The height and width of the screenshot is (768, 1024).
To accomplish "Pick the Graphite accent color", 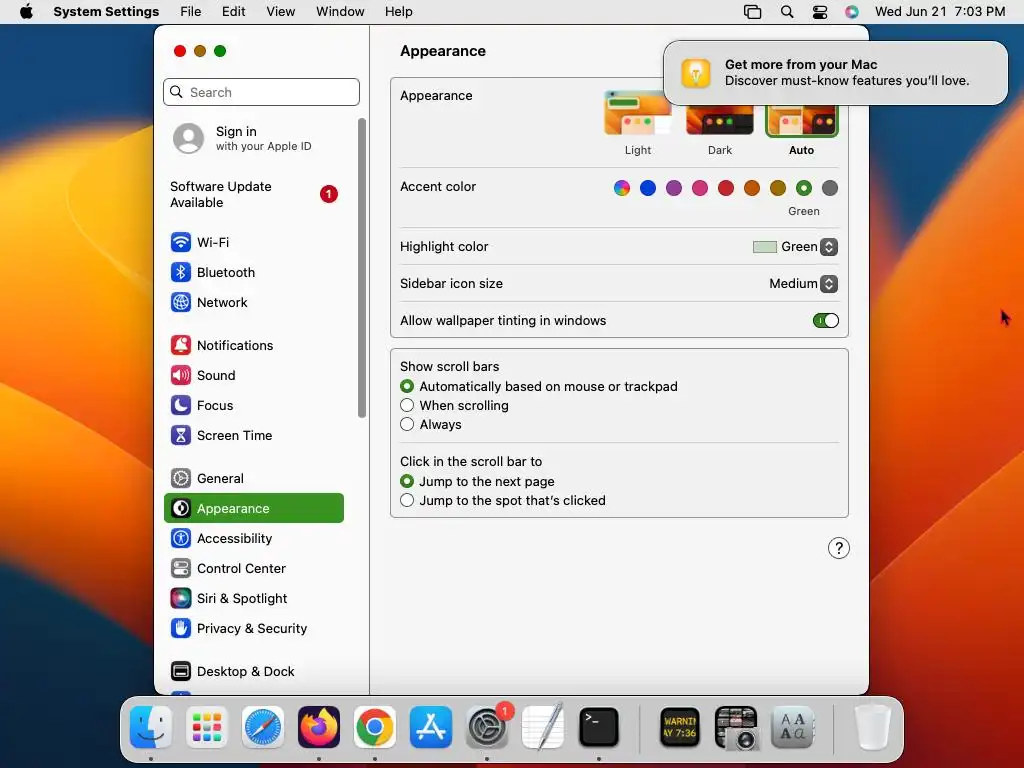I will (x=830, y=188).
